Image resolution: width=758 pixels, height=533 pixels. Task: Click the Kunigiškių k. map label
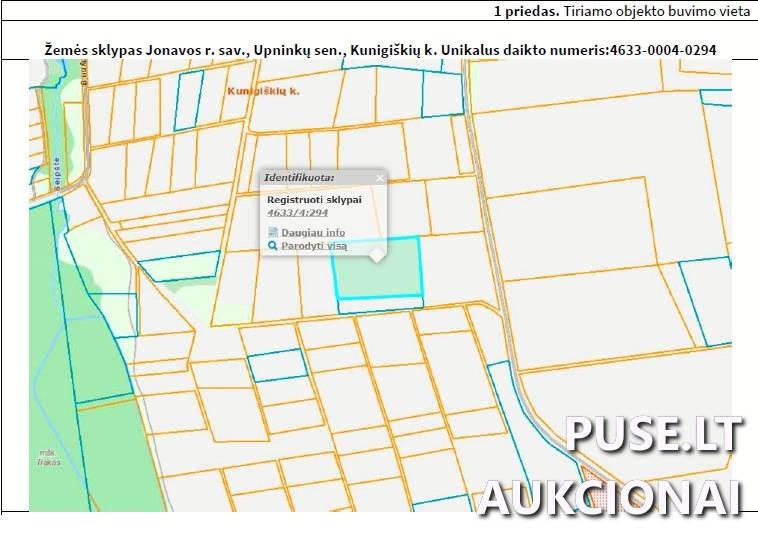pyautogui.click(x=263, y=91)
